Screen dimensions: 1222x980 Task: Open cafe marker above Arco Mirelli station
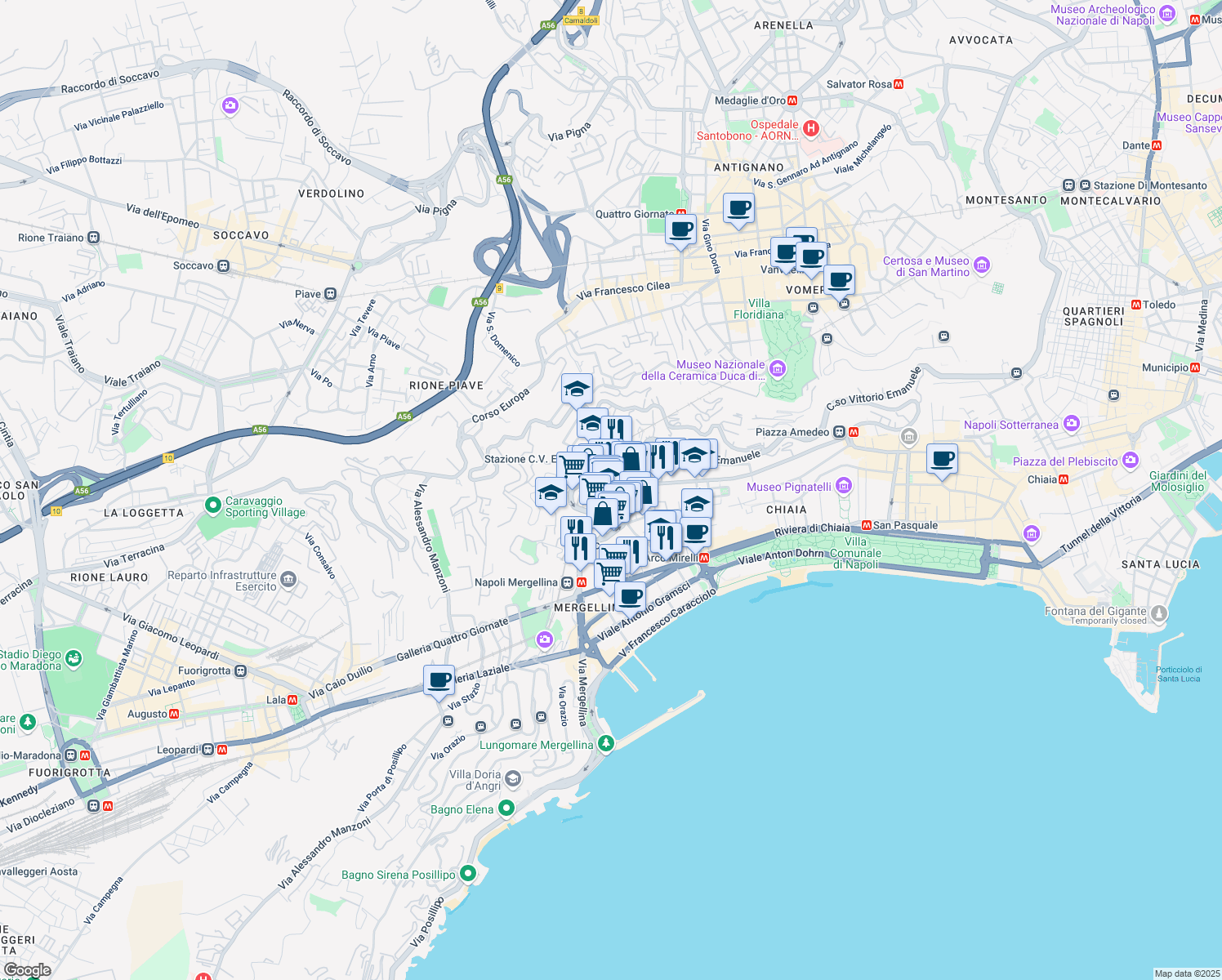coord(695,532)
